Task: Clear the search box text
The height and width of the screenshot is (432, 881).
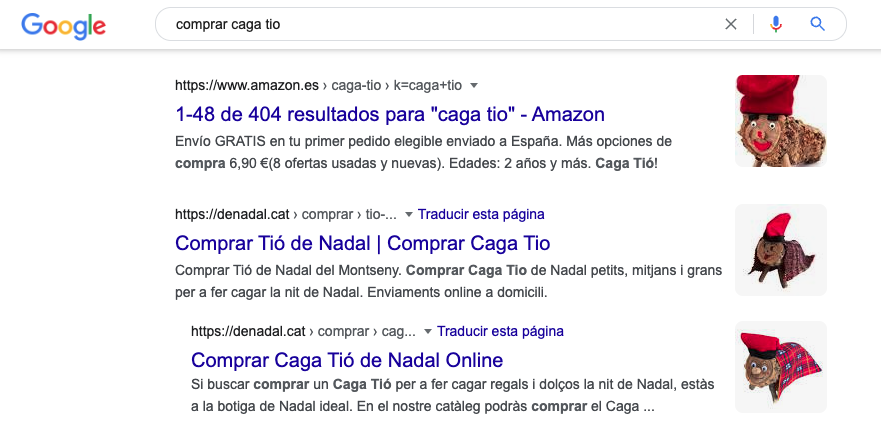Action: [x=731, y=24]
